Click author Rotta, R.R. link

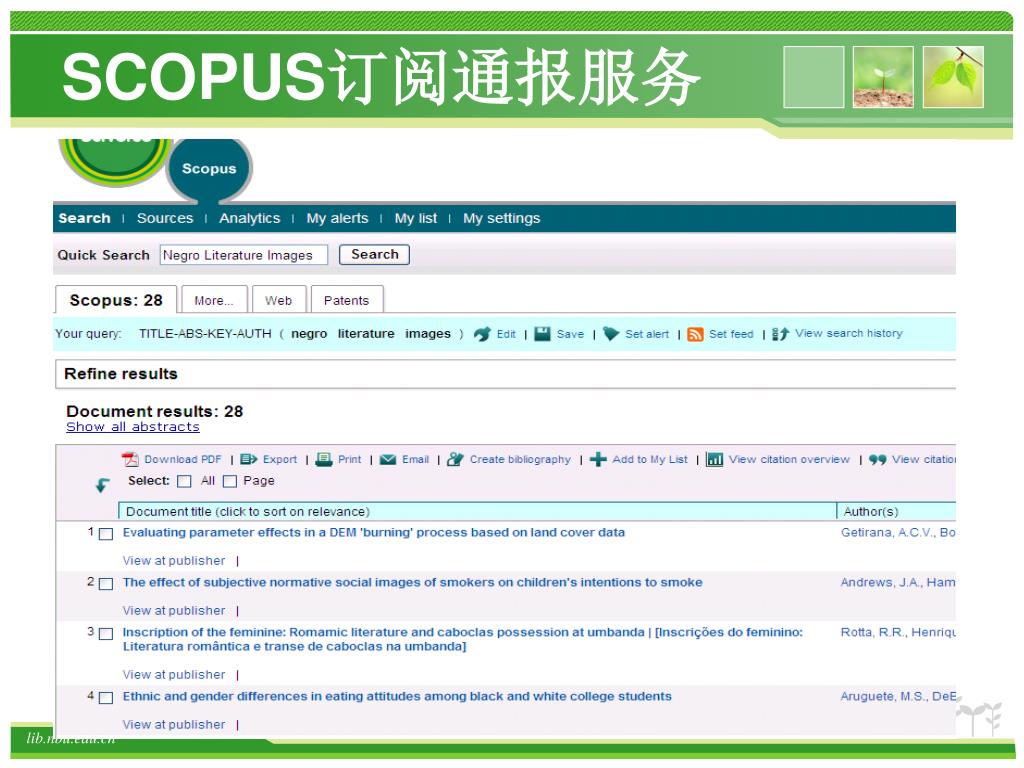point(873,632)
